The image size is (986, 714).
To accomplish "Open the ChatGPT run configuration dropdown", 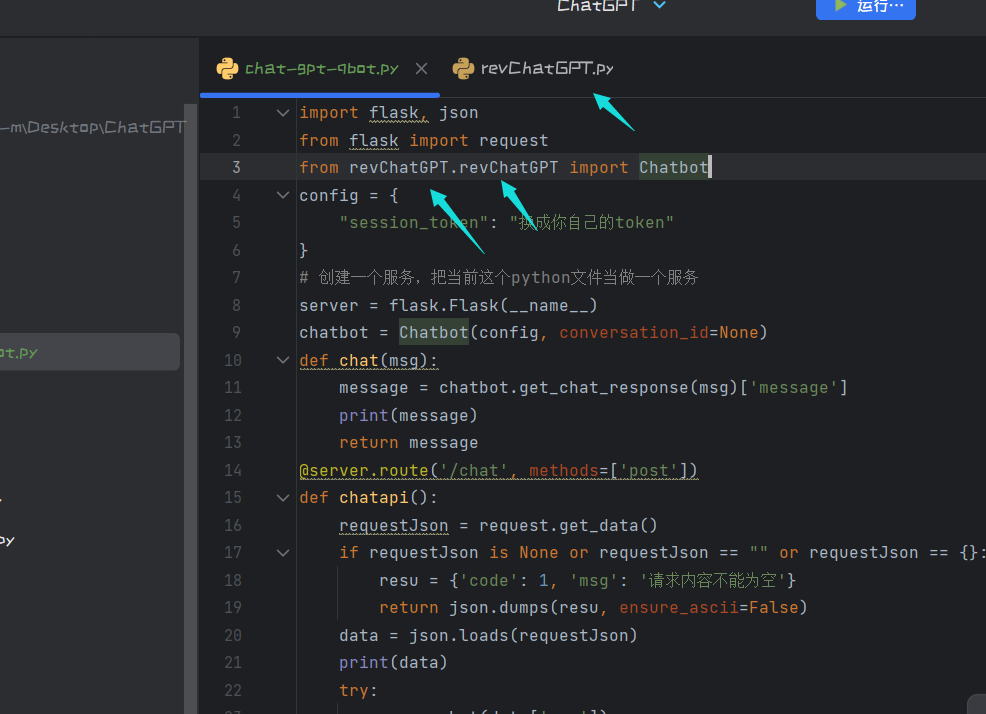I will pos(658,6).
